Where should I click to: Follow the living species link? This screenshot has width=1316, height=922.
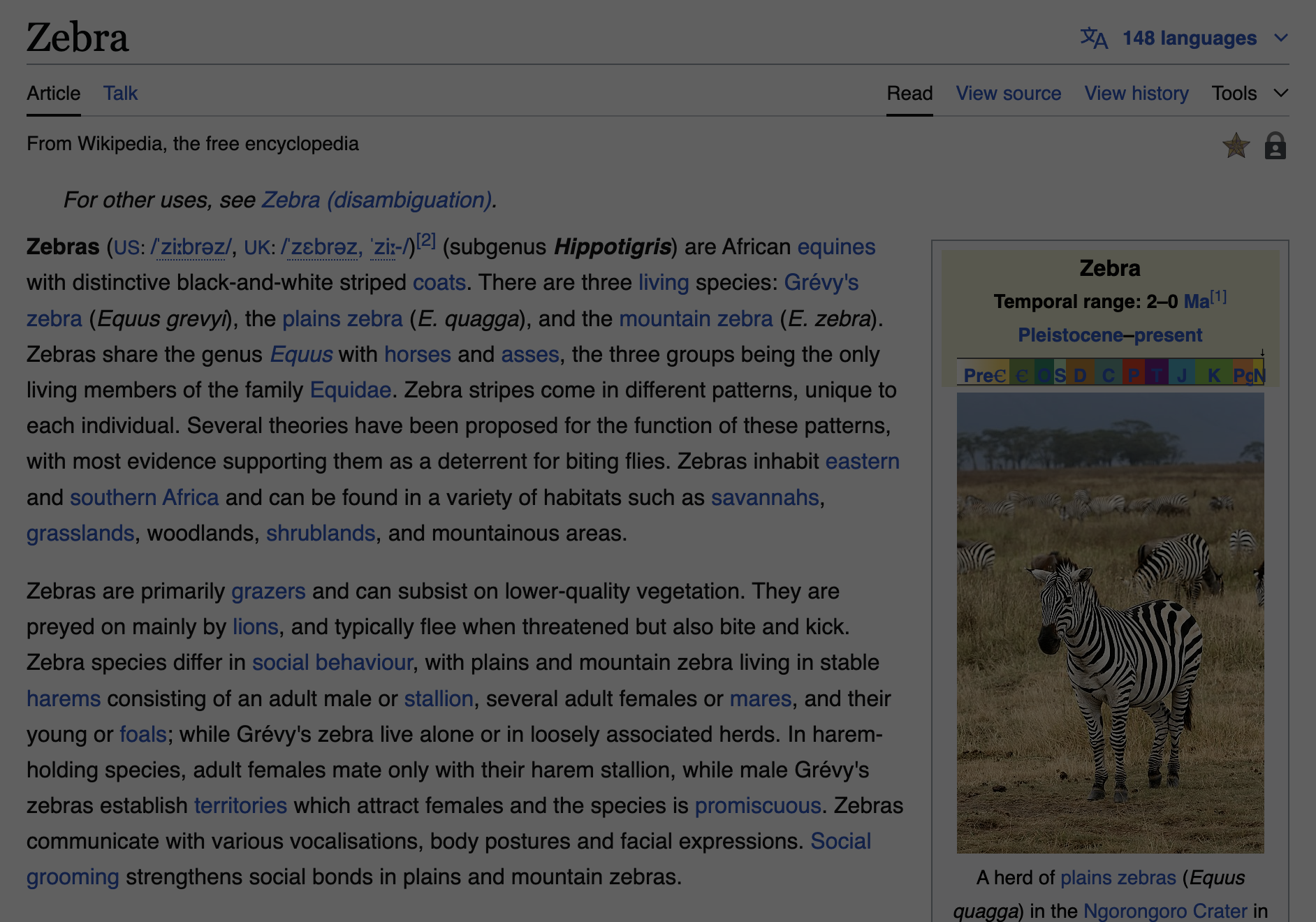pos(664,282)
